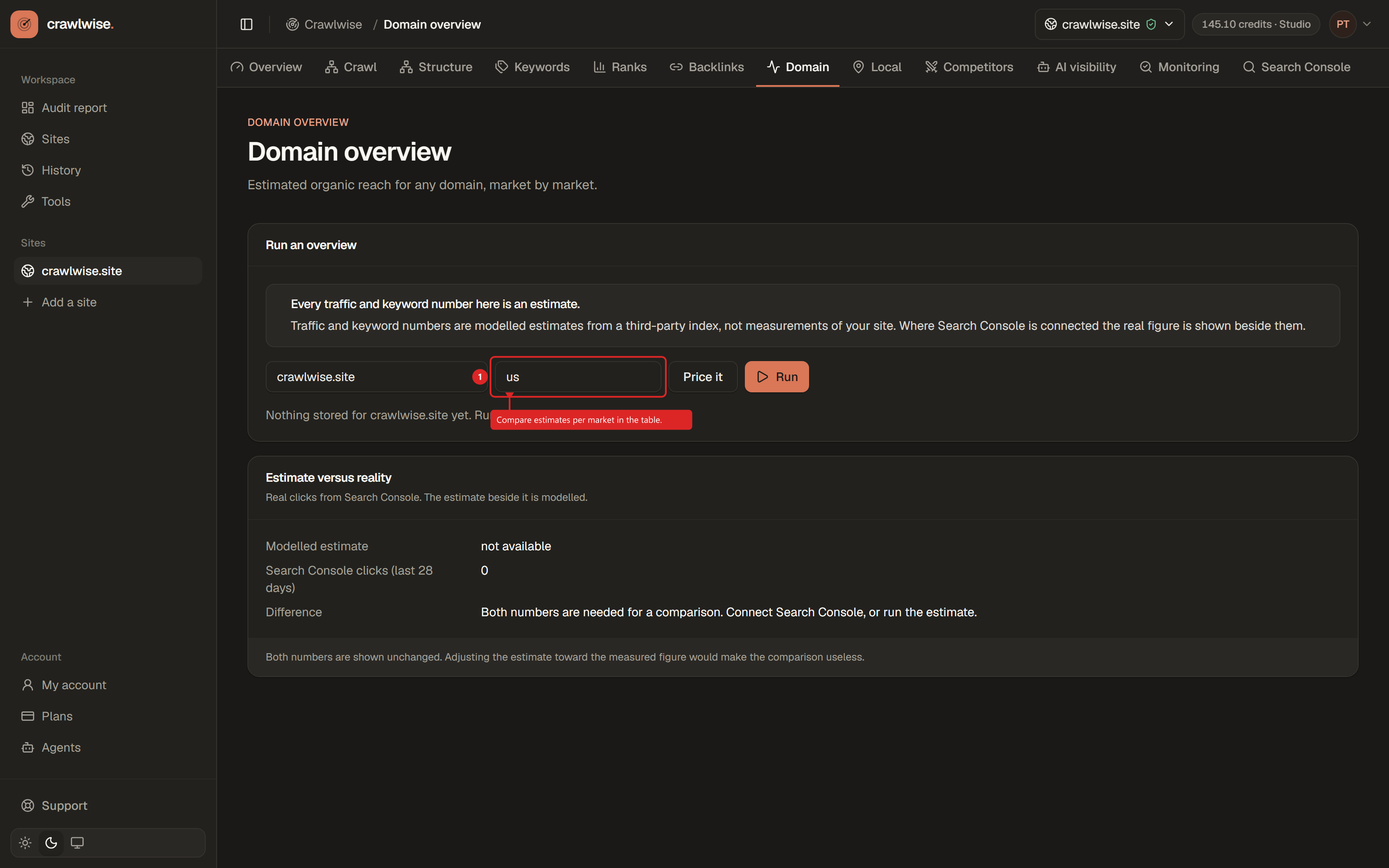This screenshot has height=868, width=1389.
Task: Open the Competitors tab
Action: point(969,67)
